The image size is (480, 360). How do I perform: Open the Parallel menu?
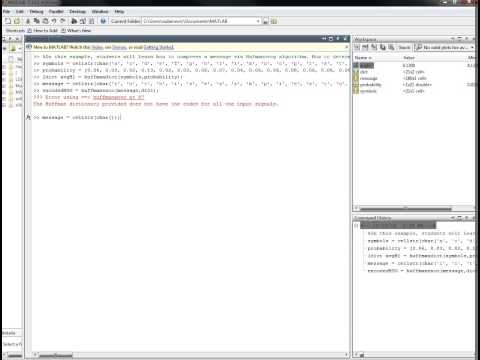[56, 12]
